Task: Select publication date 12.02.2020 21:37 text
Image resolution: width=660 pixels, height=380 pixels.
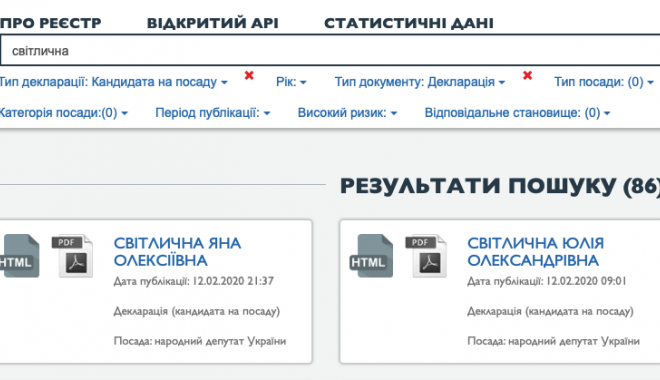Action: click(x=233, y=281)
